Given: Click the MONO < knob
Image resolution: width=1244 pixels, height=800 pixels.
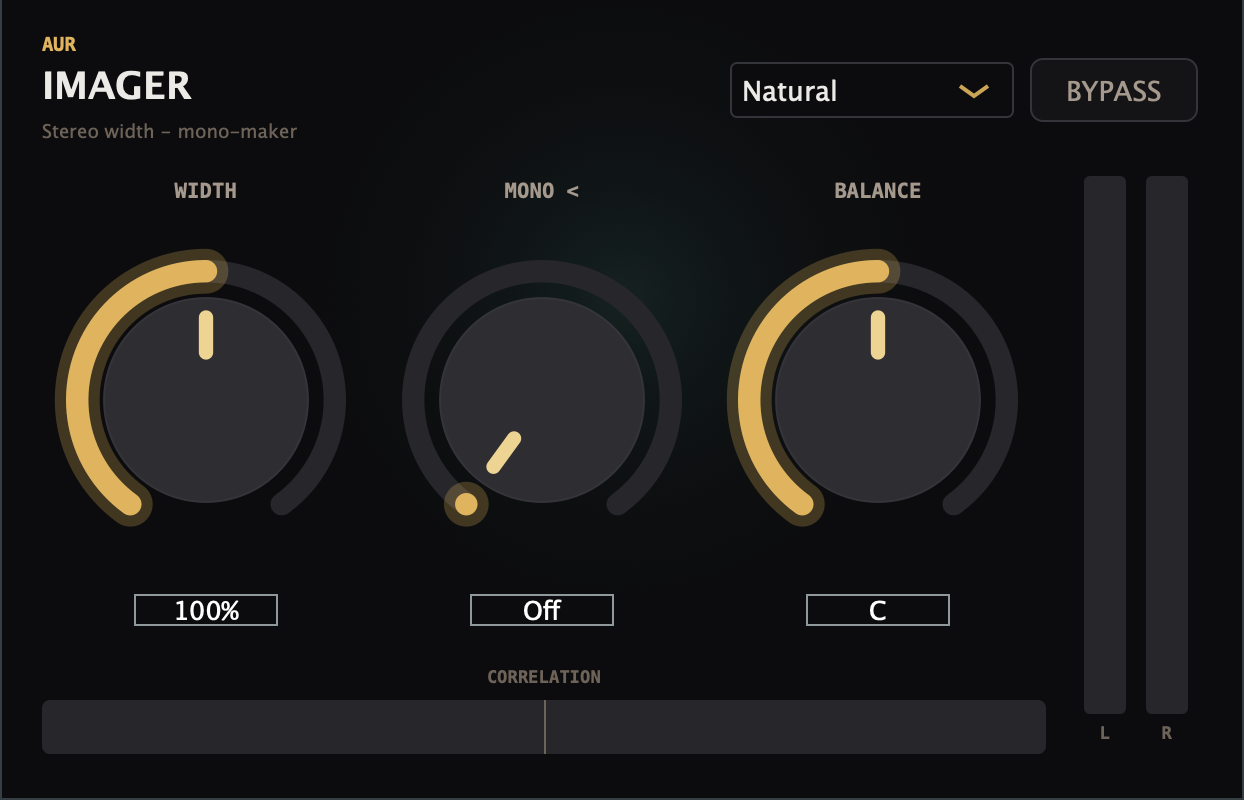Looking at the screenshot, I should pyautogui.click(x=542, y=400).
